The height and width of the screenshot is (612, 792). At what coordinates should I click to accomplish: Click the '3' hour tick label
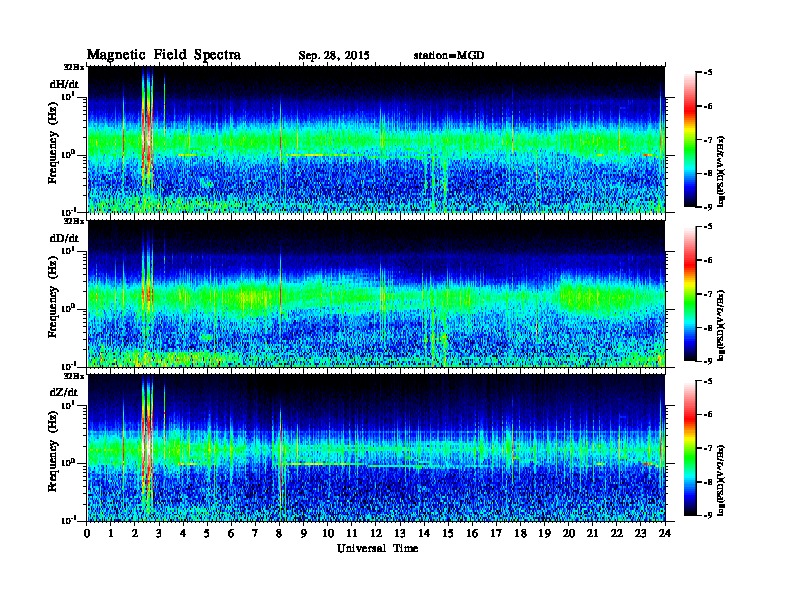pyautogui.click(x=159, y=533)
